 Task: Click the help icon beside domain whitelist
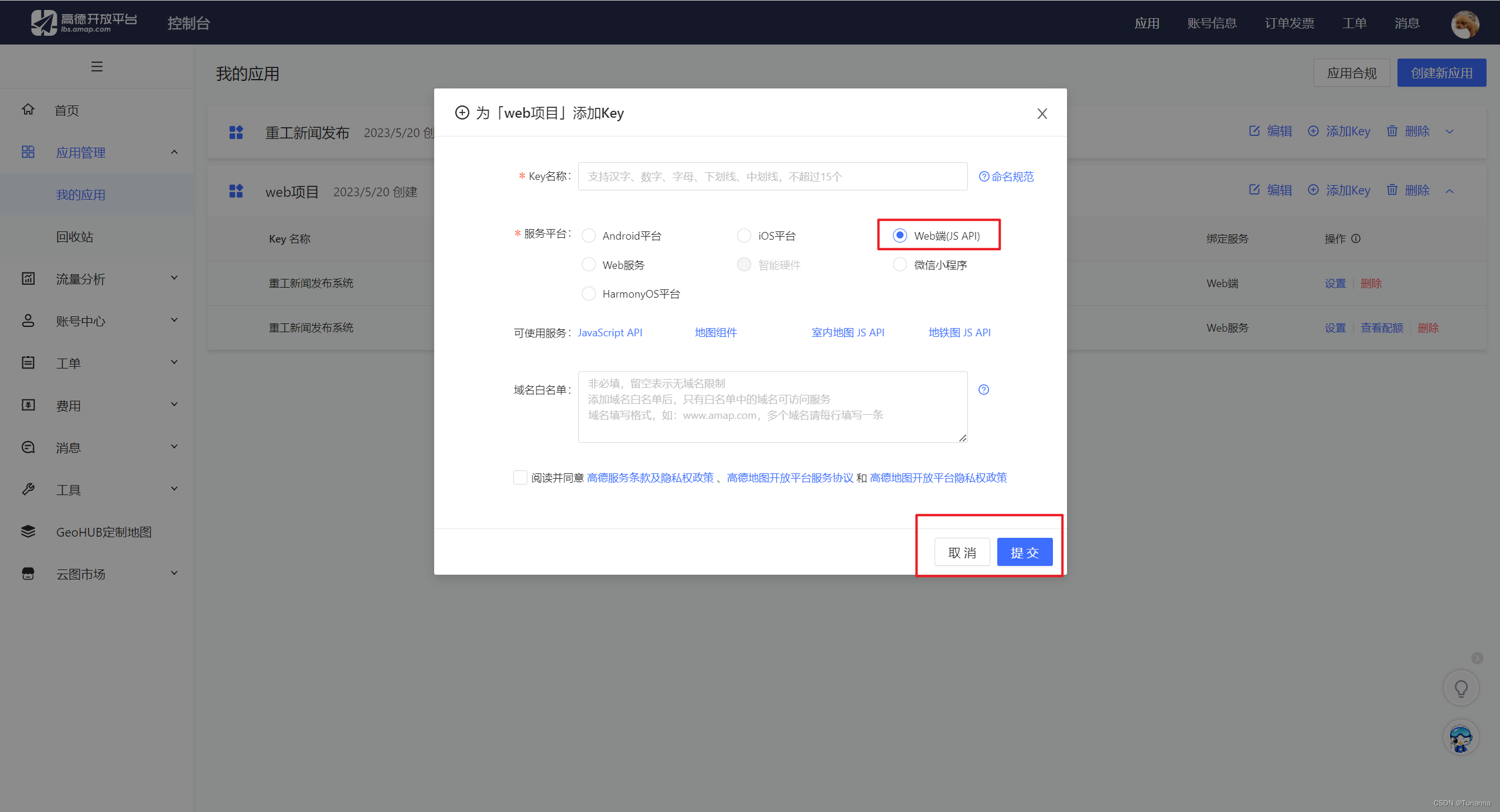tap(984, 390)
